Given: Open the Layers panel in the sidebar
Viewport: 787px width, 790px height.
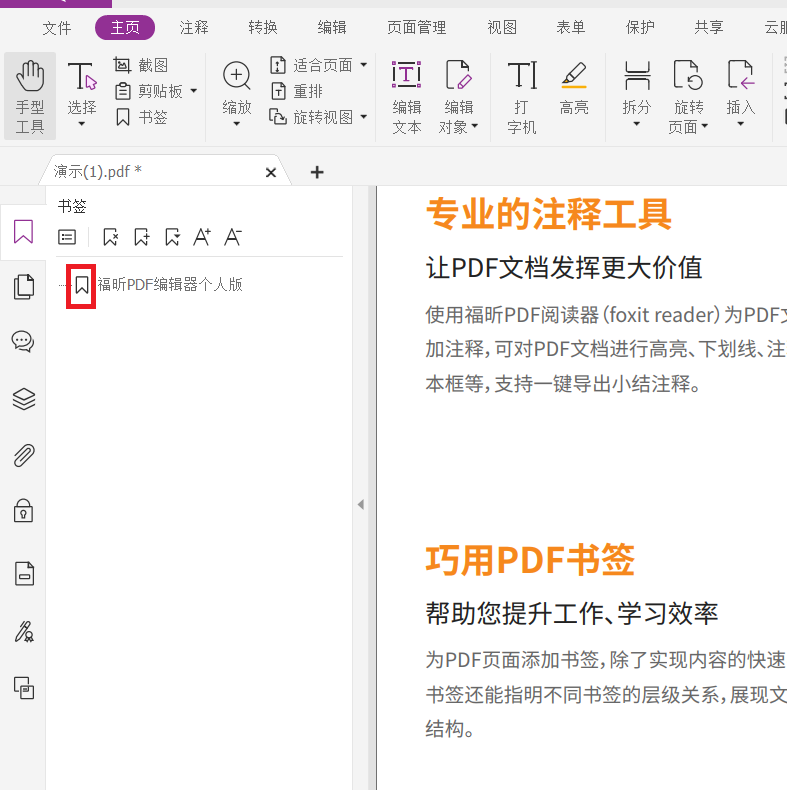Looking at the screenshot, I should click(x=23, y=399).
